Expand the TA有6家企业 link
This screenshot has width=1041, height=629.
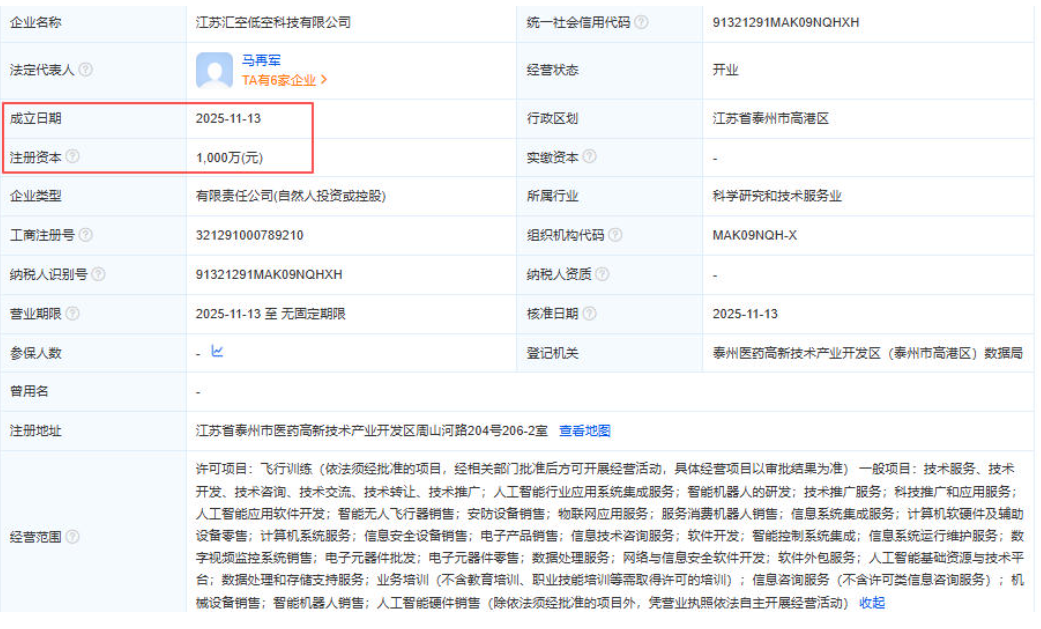point(284,80)
